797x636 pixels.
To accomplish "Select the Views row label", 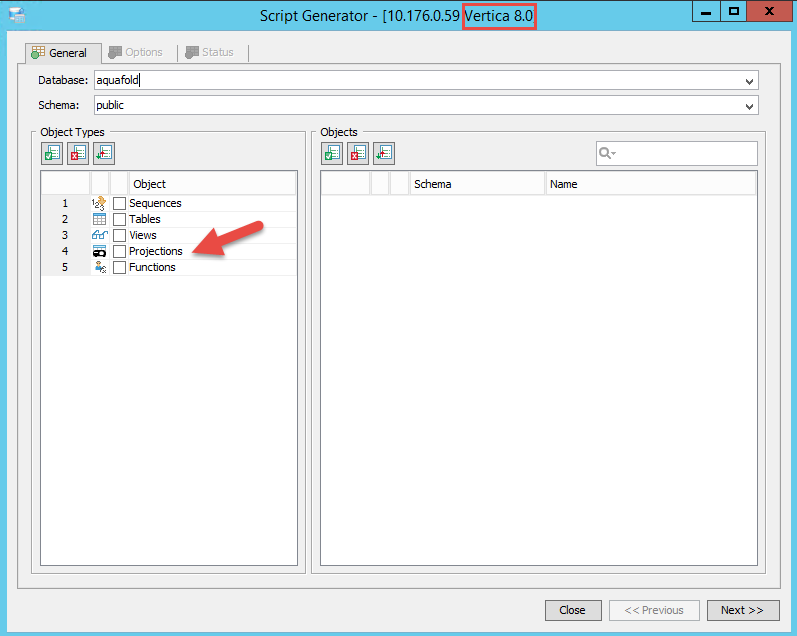I will [x=143, y=235].
